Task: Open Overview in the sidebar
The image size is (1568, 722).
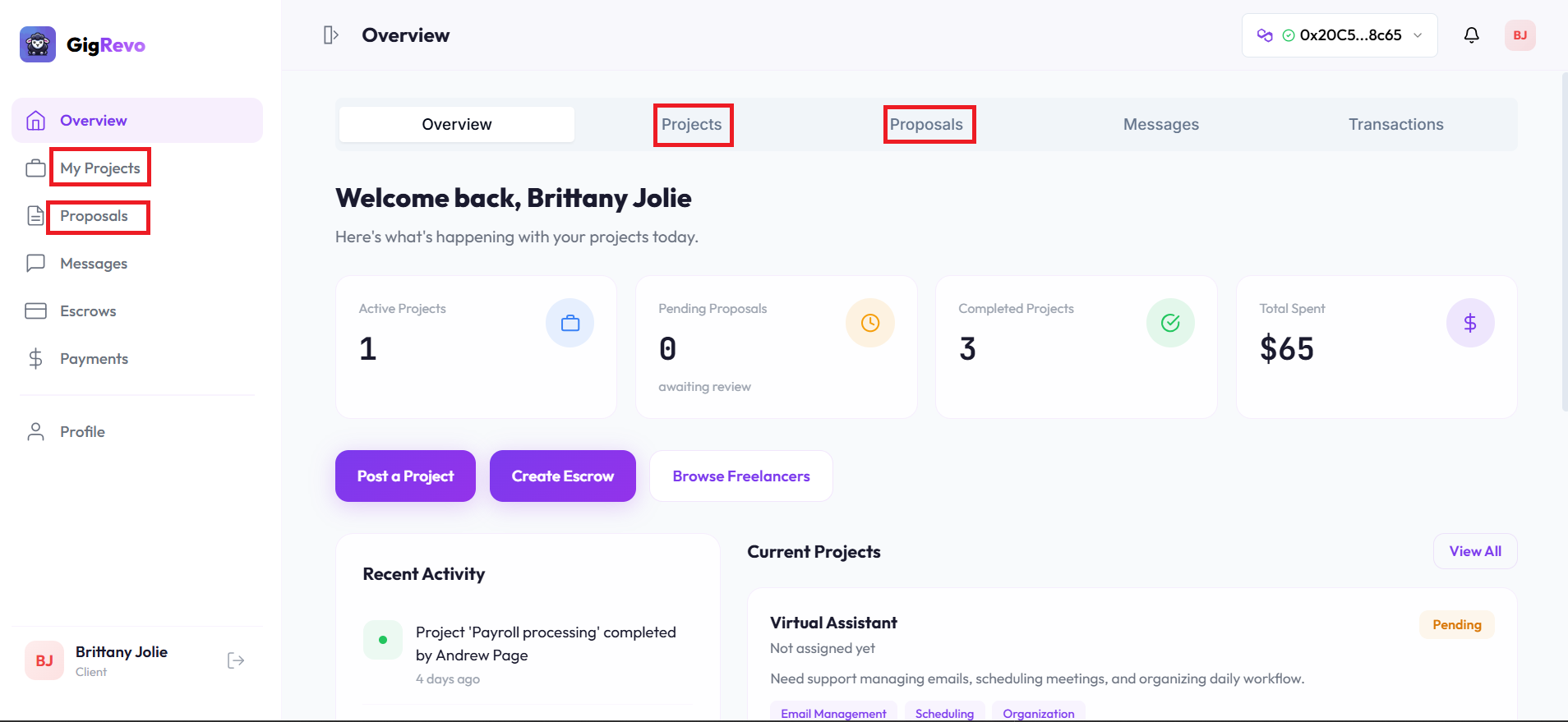Action: (x=137, y=121)
